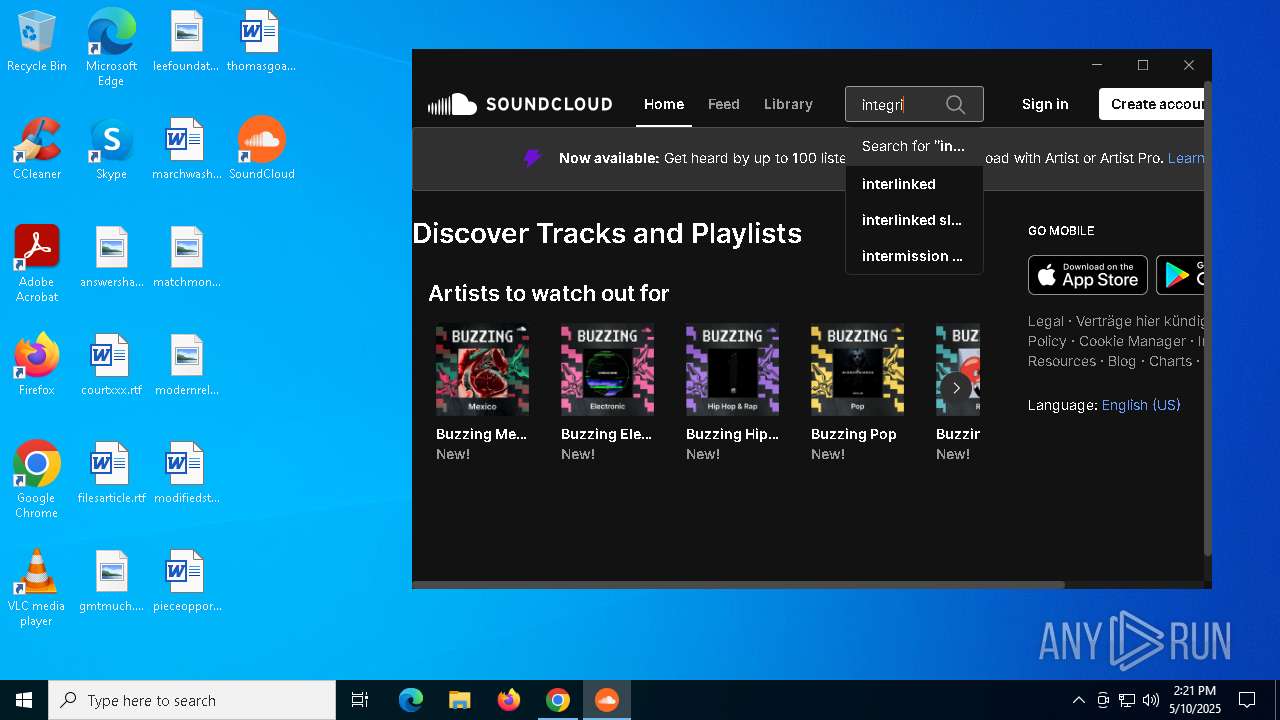1280x720 pixels.
Task: Select the answersha... image file on desktop
Action: point(111,257)
